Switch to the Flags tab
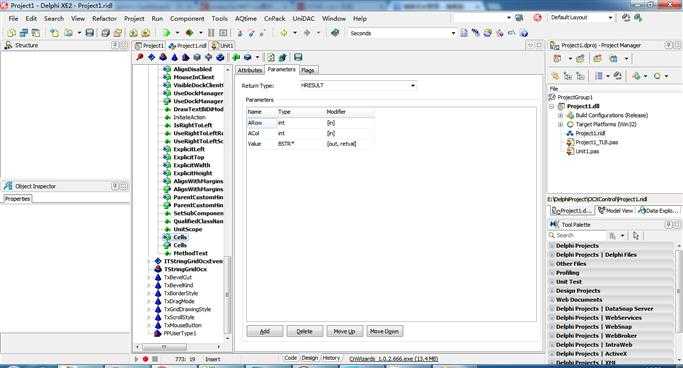 [308, 70]
